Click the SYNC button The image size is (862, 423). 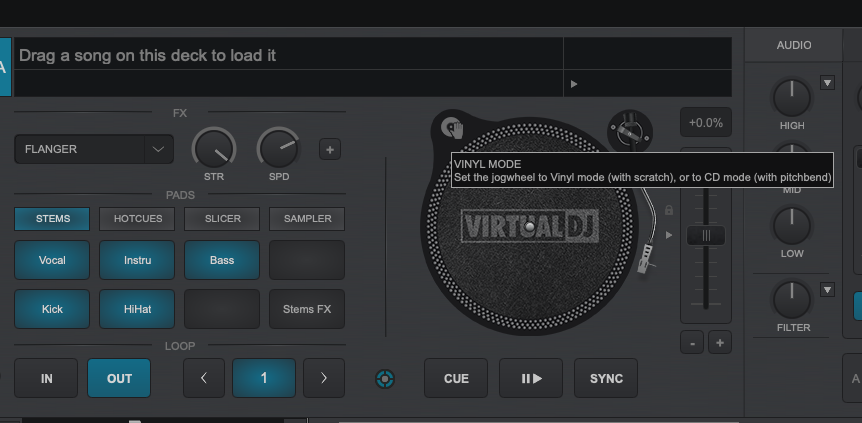pos(606,378)
